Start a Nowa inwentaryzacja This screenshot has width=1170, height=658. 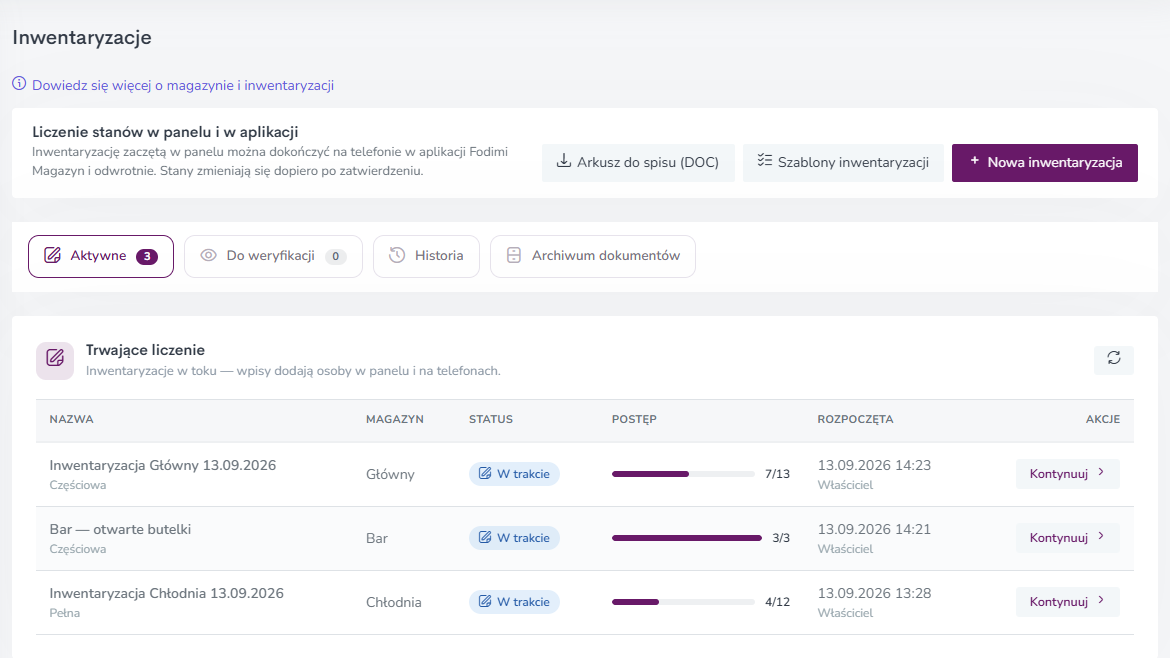pos(1045,163)
